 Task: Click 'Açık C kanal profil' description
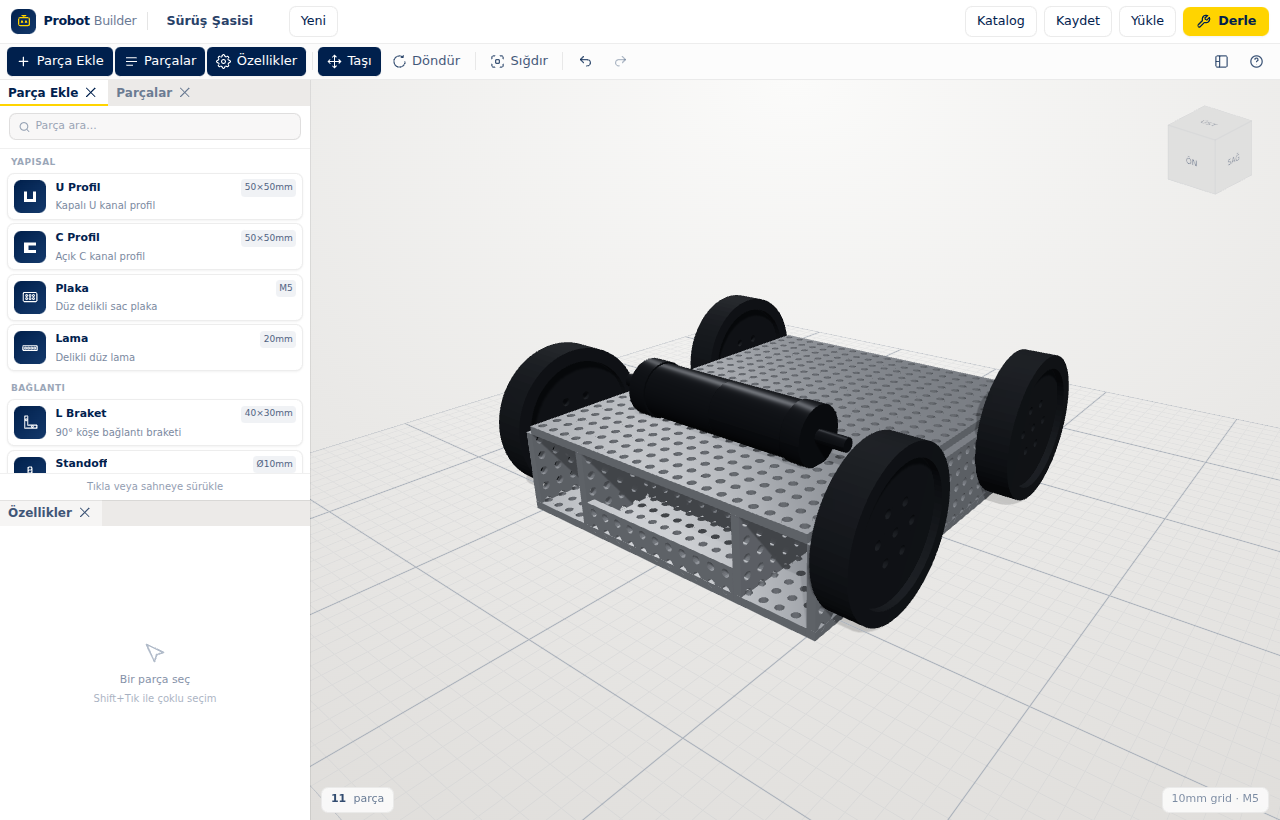tap(100, 257)
